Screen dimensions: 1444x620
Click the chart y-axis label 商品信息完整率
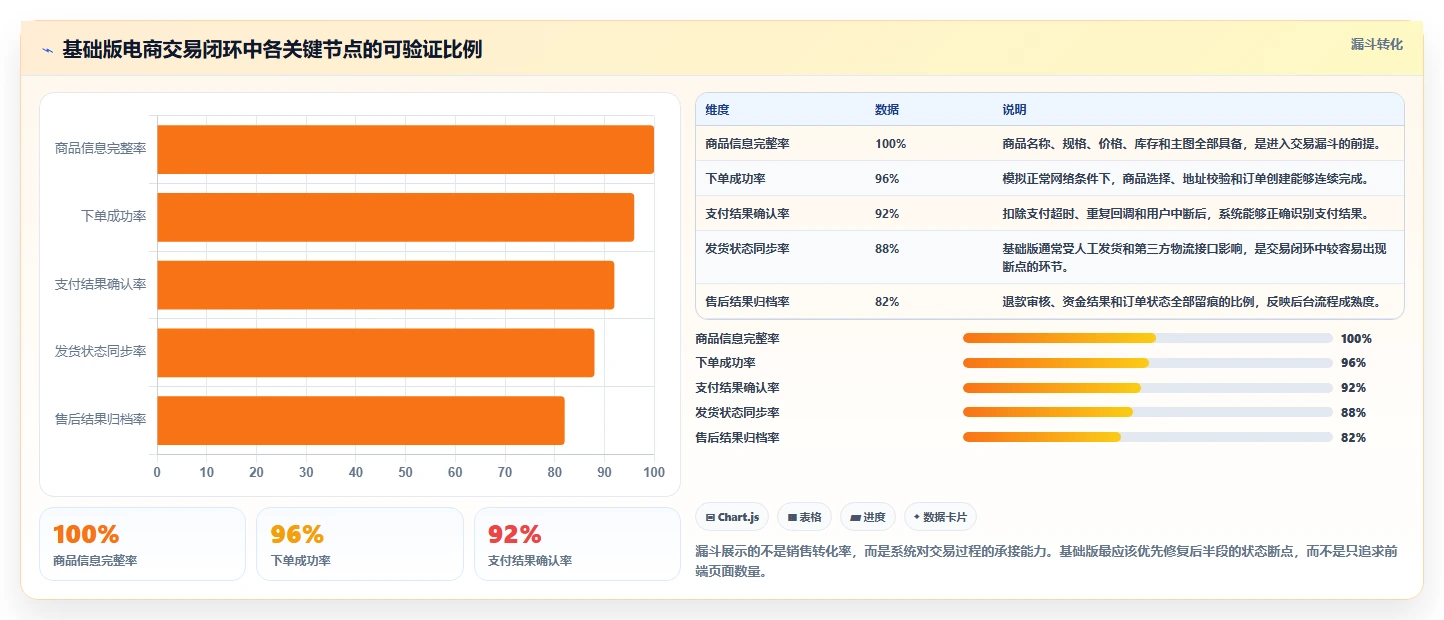(100, 148)
